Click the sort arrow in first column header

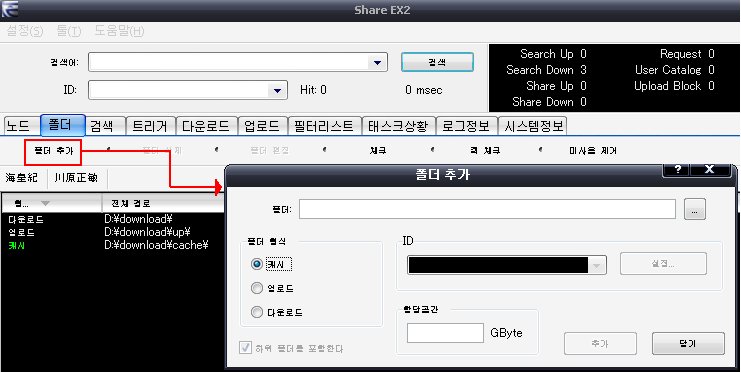45,203
